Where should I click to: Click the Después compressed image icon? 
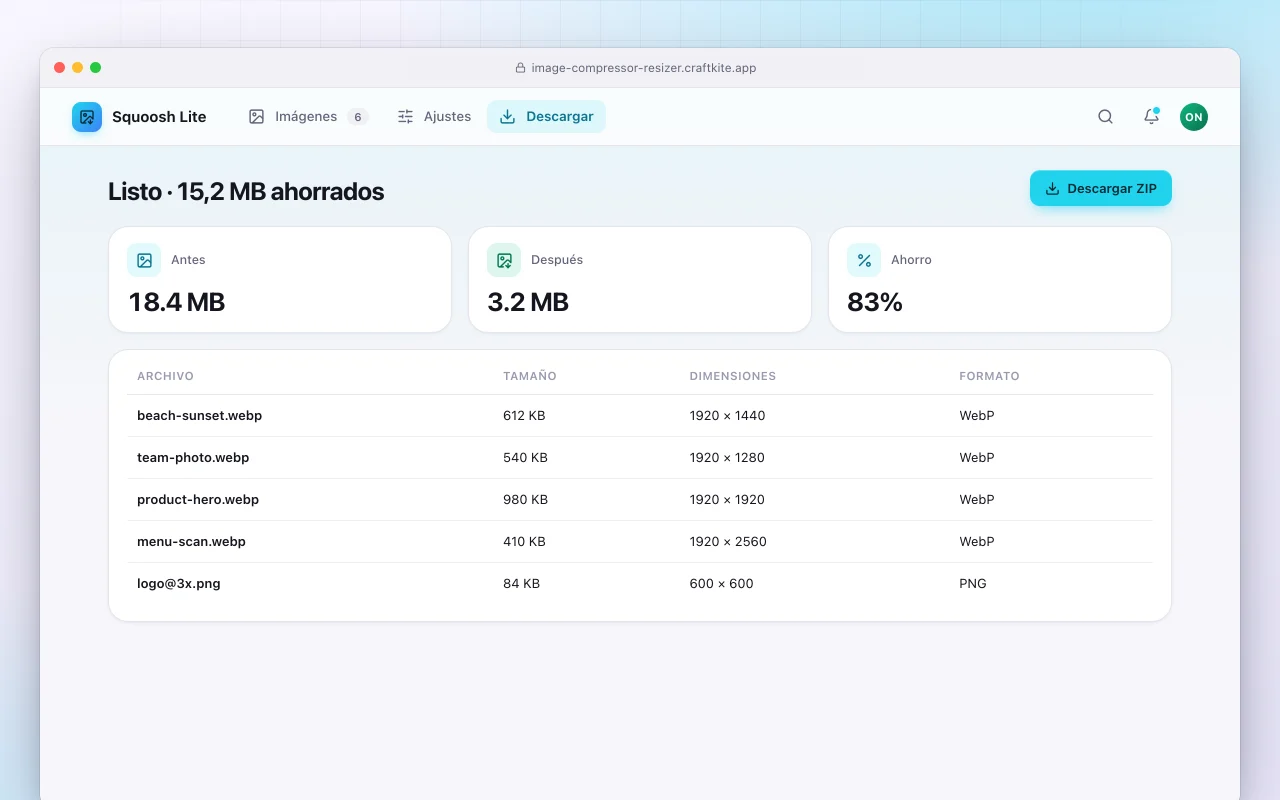[504, 260]
